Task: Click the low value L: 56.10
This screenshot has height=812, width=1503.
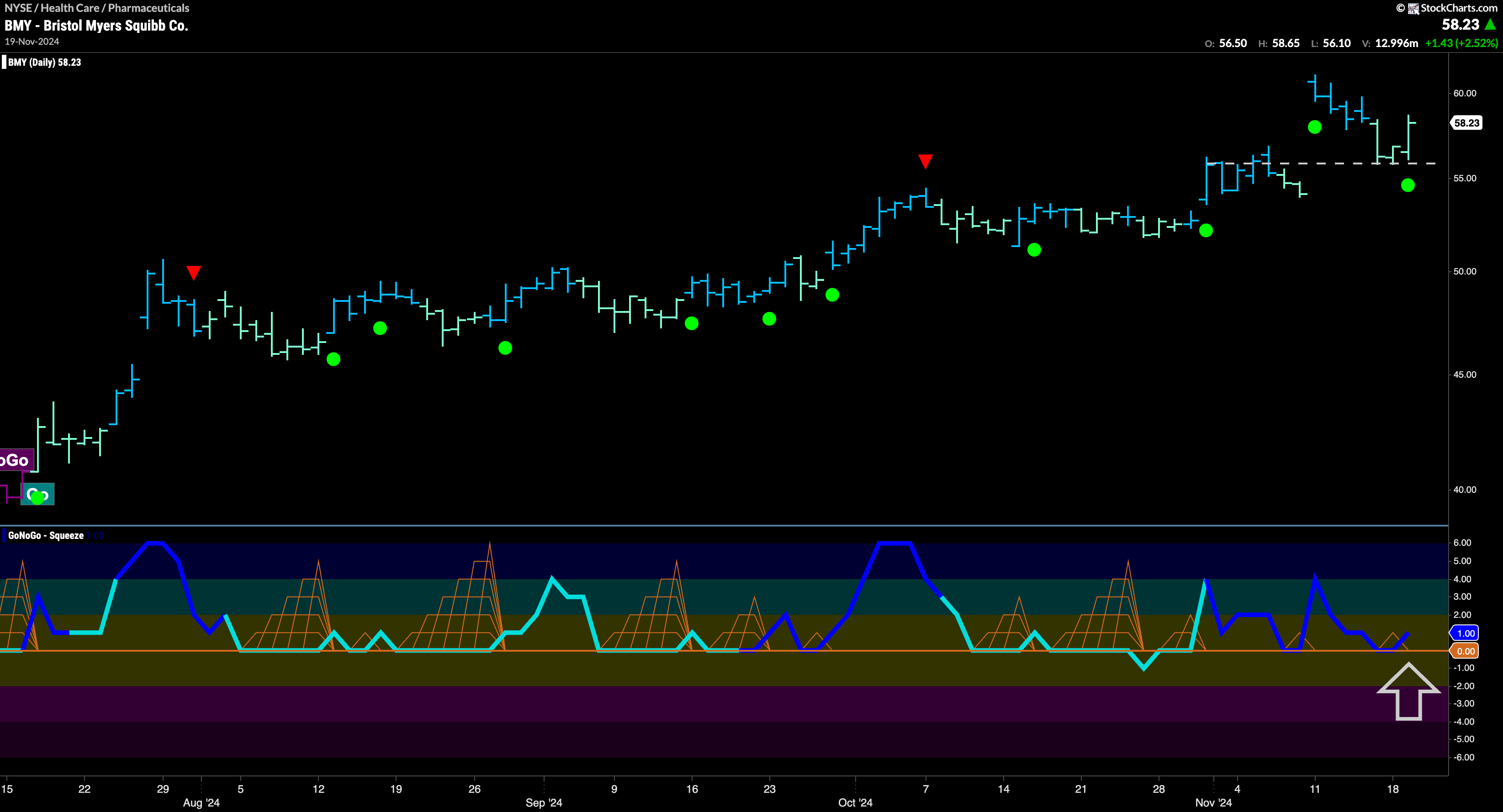Action: coord(1331,43)
